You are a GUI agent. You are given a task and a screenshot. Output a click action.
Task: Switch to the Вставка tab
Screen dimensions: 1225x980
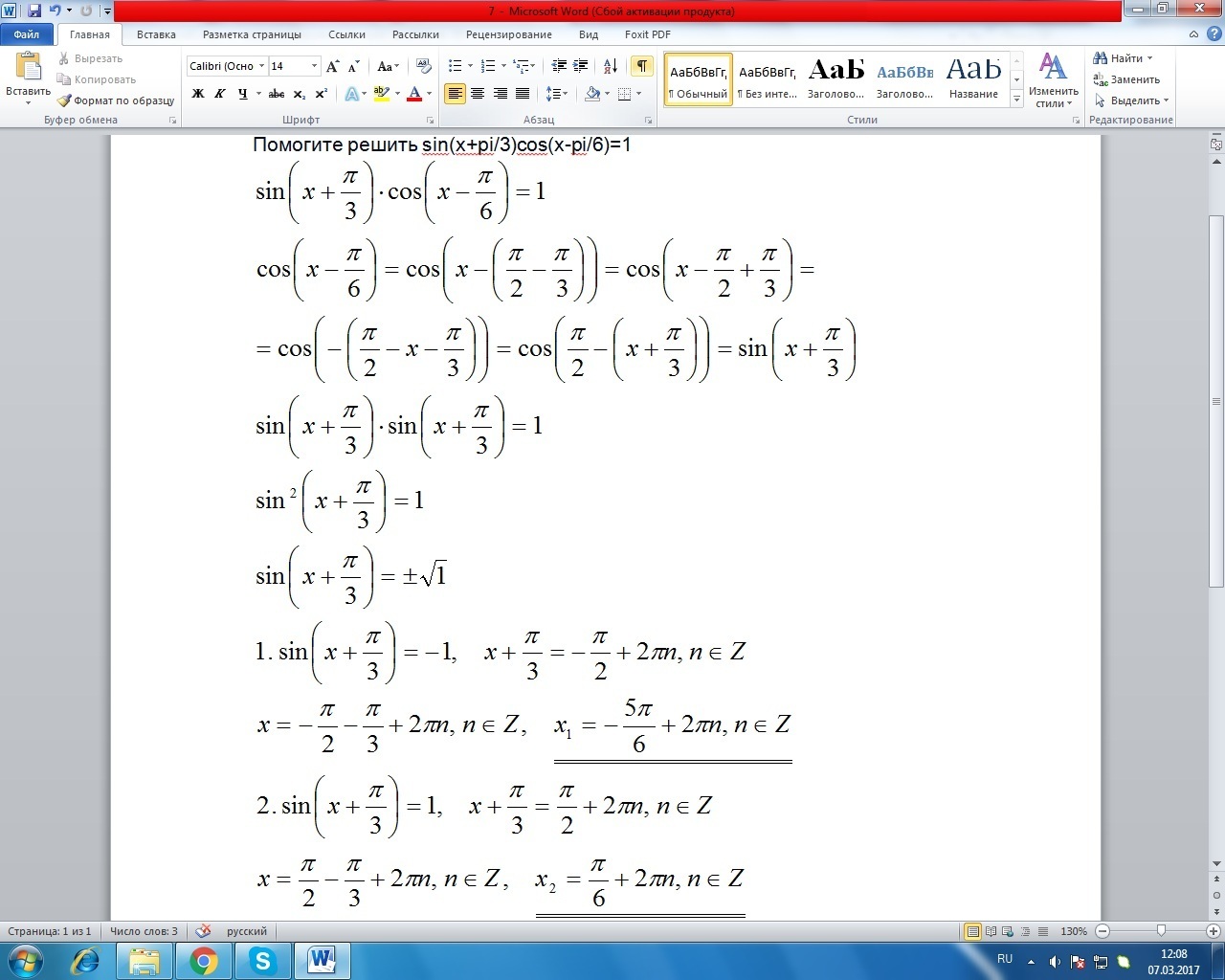156,34
